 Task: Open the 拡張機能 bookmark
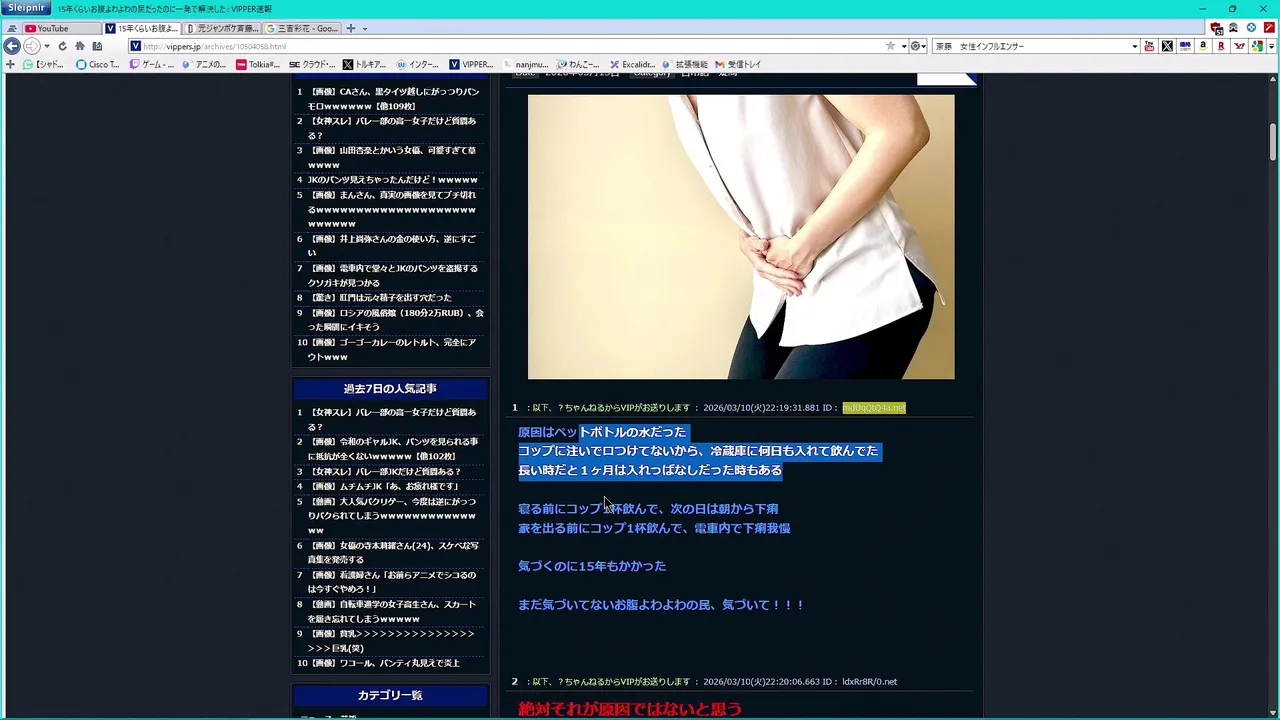click(x=685, y=64)
